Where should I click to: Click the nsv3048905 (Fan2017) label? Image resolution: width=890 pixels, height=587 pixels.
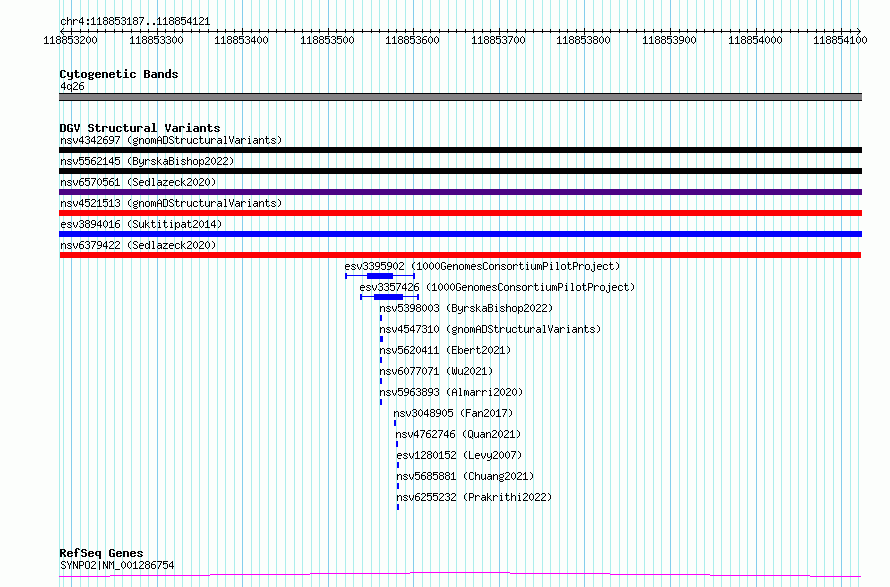453,413
